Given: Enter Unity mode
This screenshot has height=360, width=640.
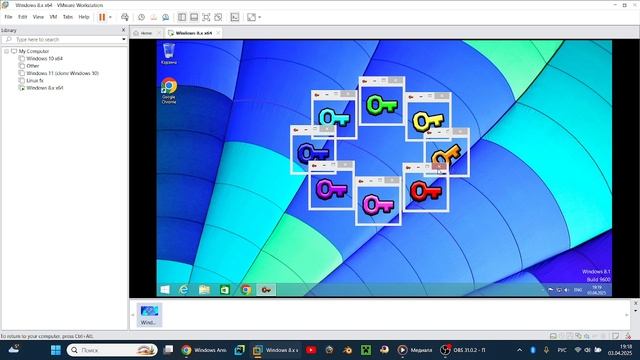Looking at the screenshot, I should 218,17.
